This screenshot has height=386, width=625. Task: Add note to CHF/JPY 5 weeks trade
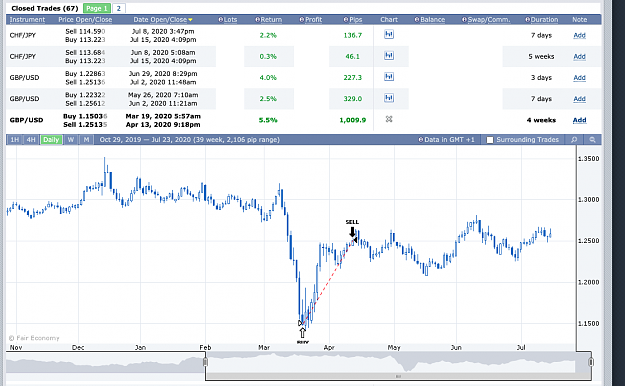point(579,56)
